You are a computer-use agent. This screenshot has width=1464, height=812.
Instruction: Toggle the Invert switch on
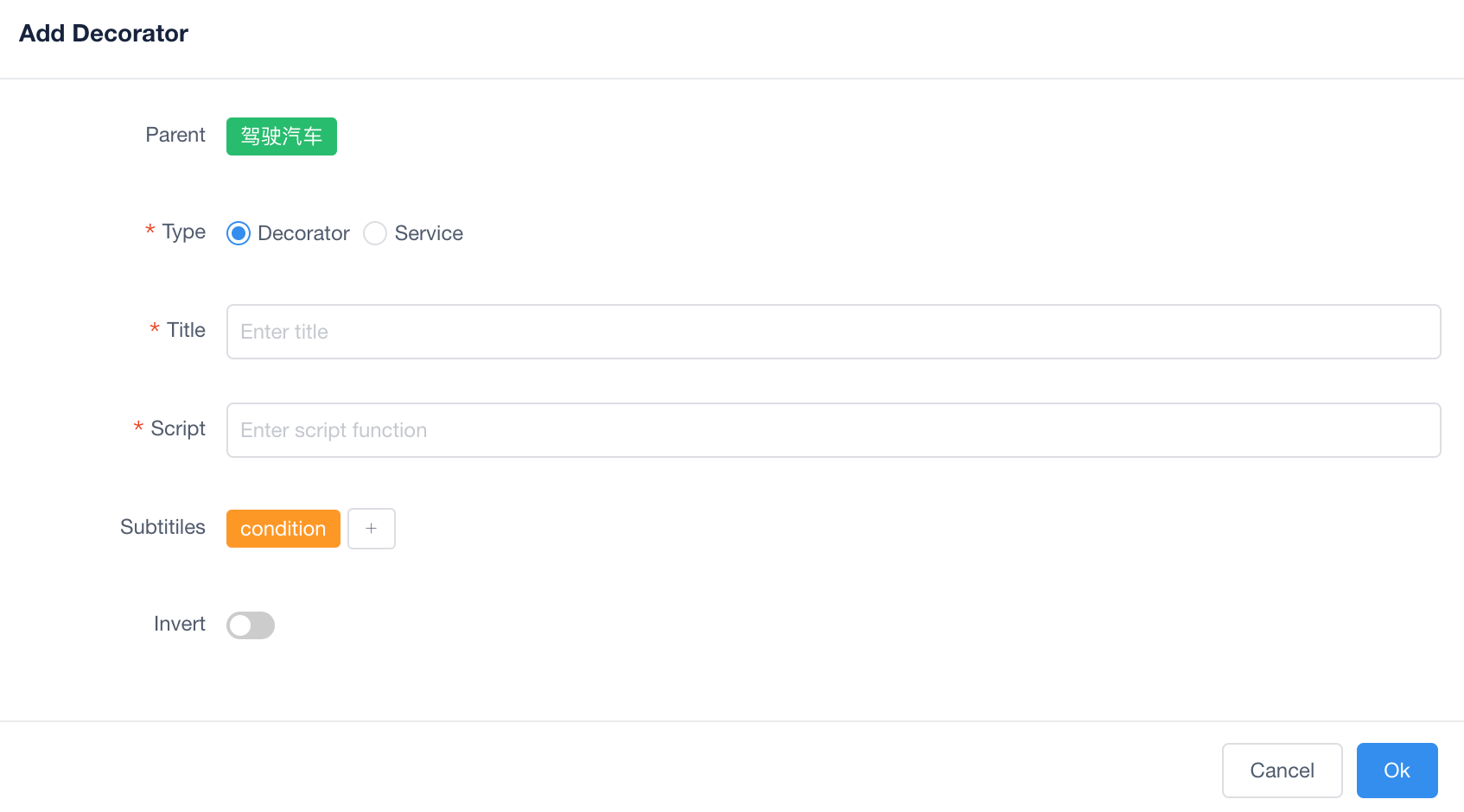[x=251, y=625]
